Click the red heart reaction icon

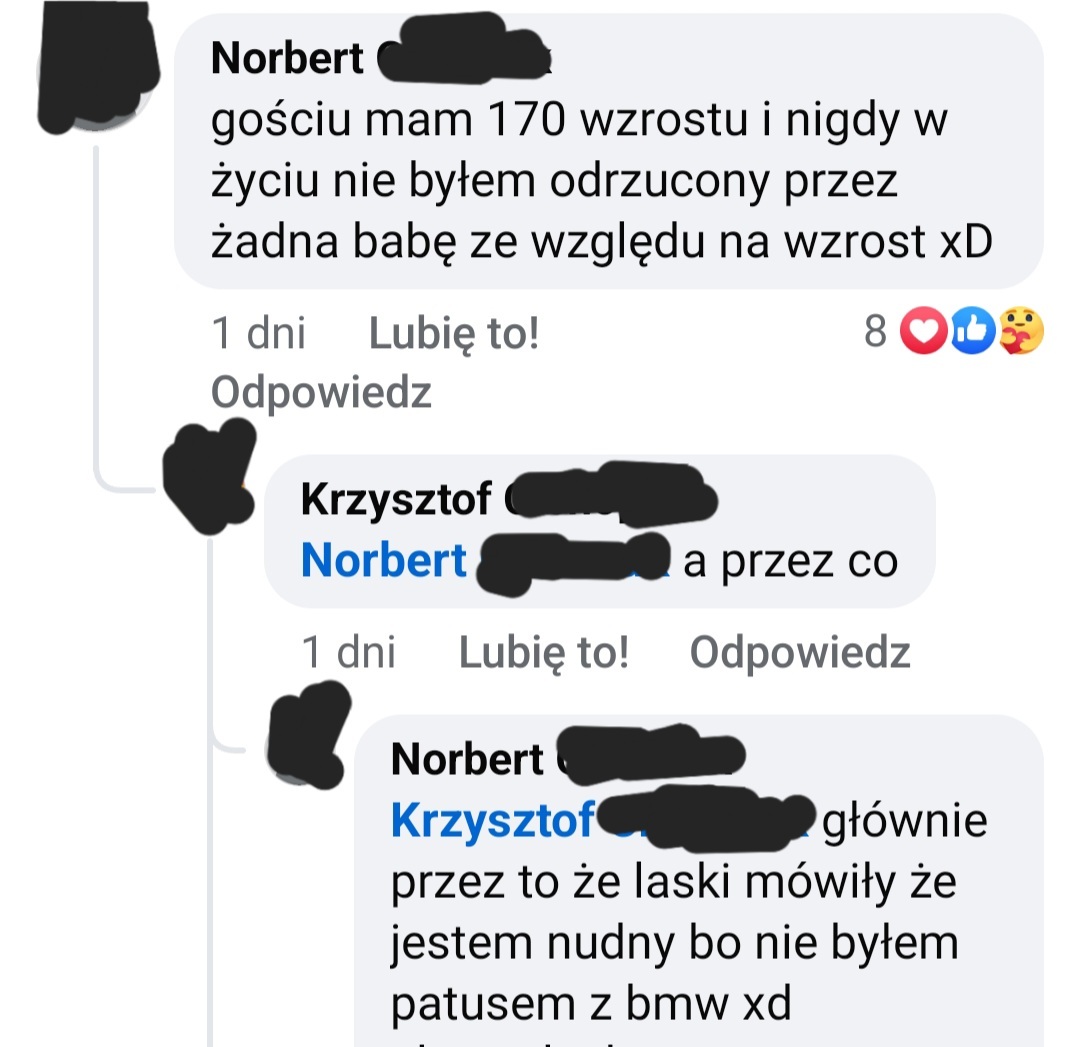point(923,331)
